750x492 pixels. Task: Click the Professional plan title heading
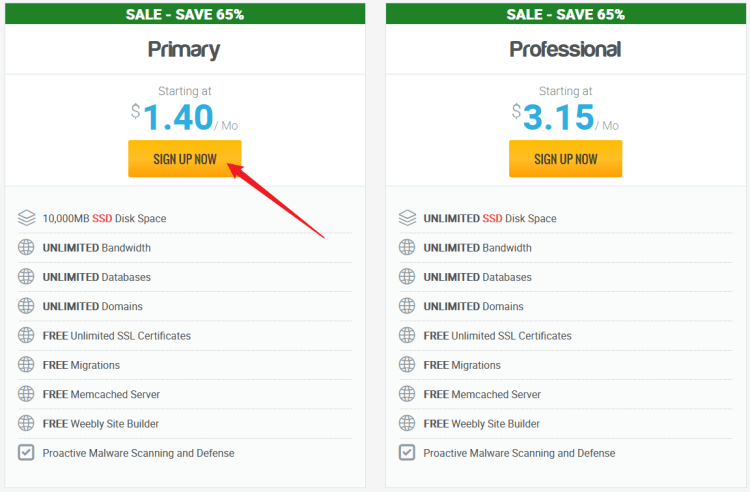(x=565, y=49)
